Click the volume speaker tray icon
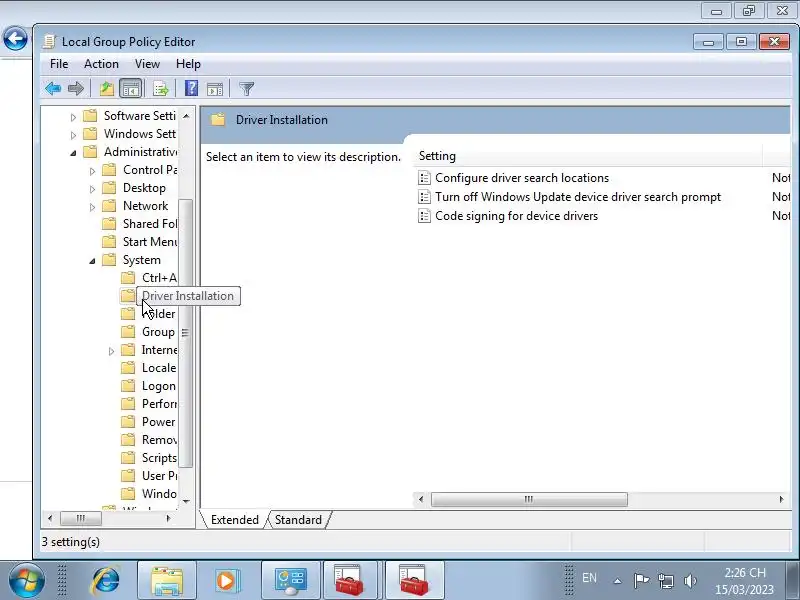 (690, 581)
